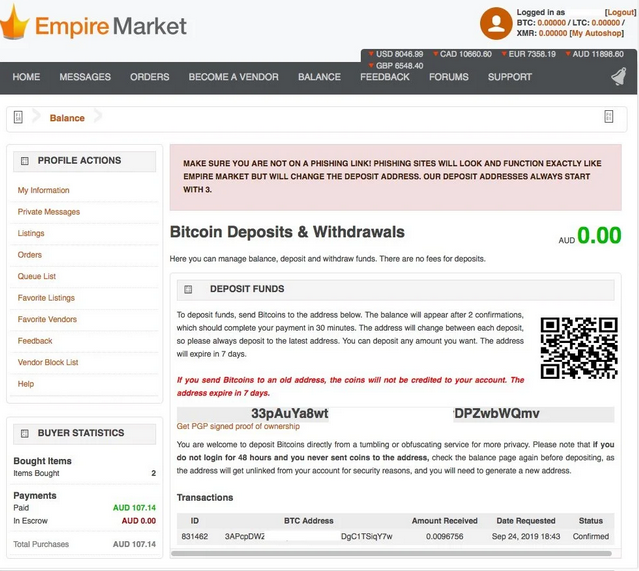This screenshot has height=571, width=639.
Task: Open Private Messages in sidebar
Action: click(x=48, y=212)
